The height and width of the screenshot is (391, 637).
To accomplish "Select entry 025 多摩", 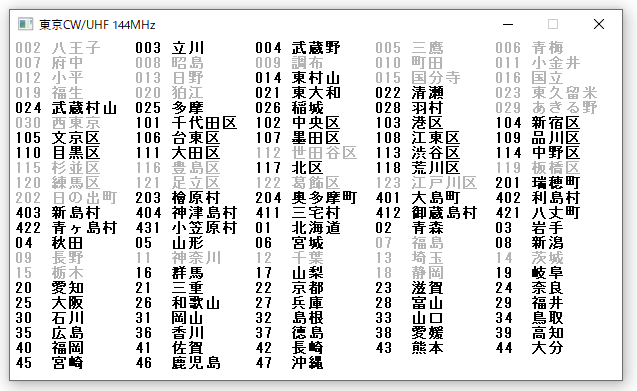I will 169,108.
